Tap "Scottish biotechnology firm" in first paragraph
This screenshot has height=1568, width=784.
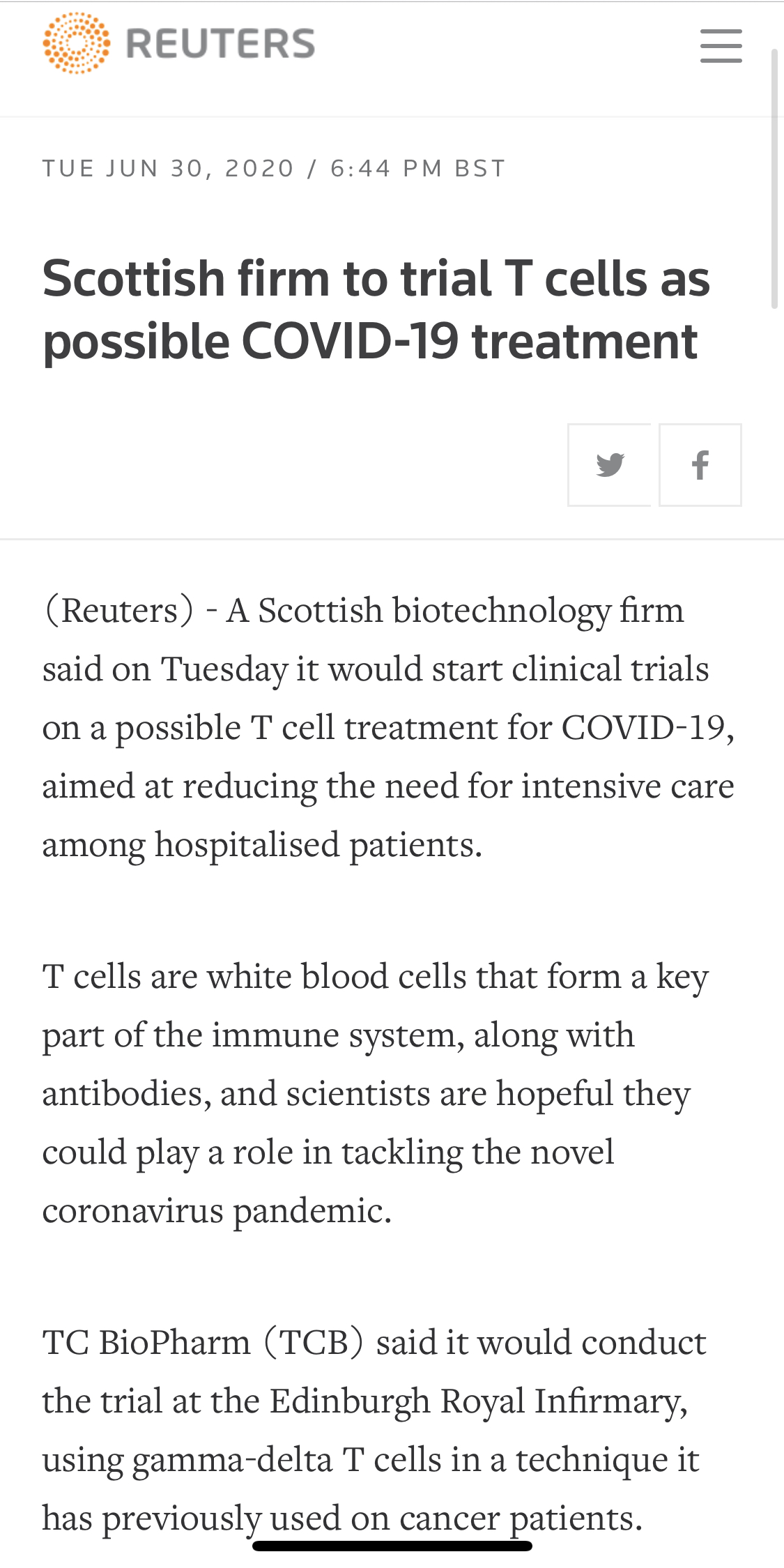coord(471,611)
